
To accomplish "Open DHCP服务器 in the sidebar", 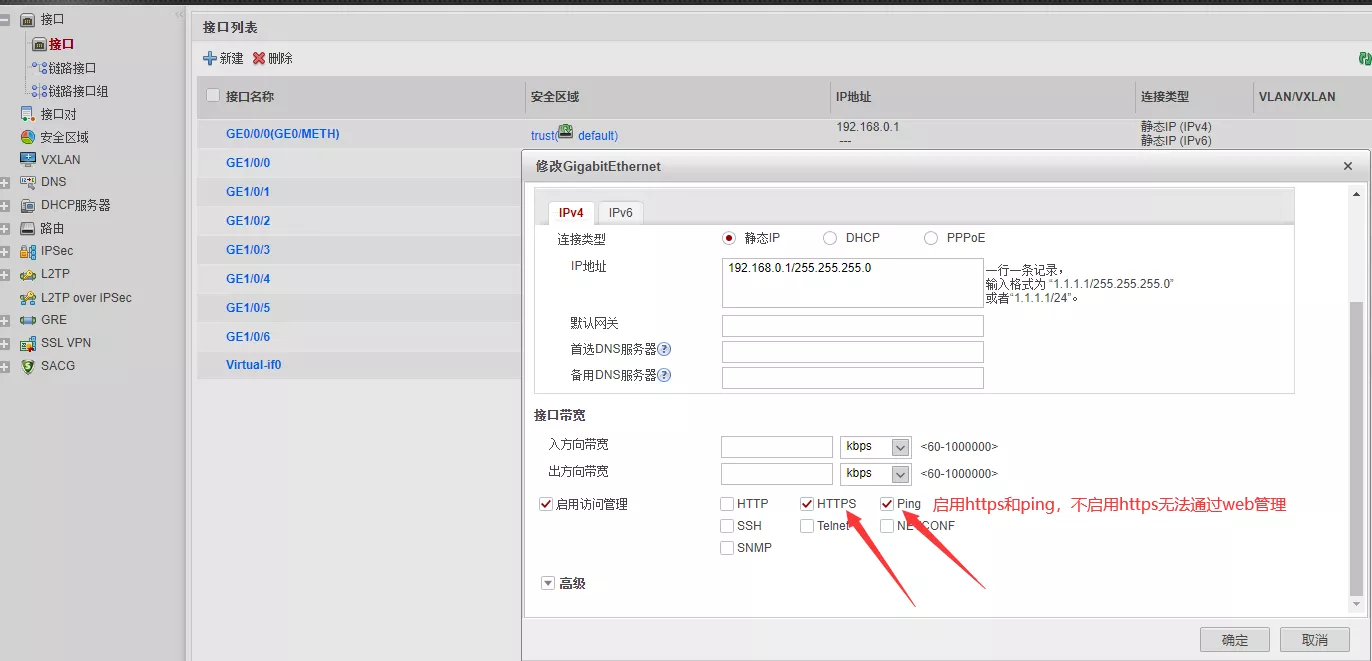I will pyautogui.click(x=75, y=205).
